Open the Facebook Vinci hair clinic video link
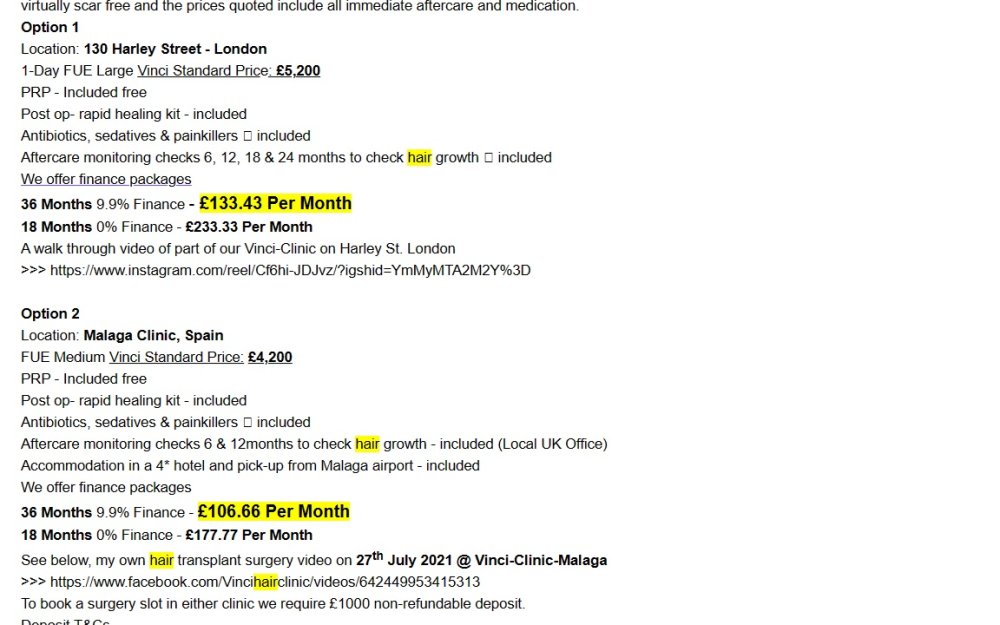 (x=265, y=582)
